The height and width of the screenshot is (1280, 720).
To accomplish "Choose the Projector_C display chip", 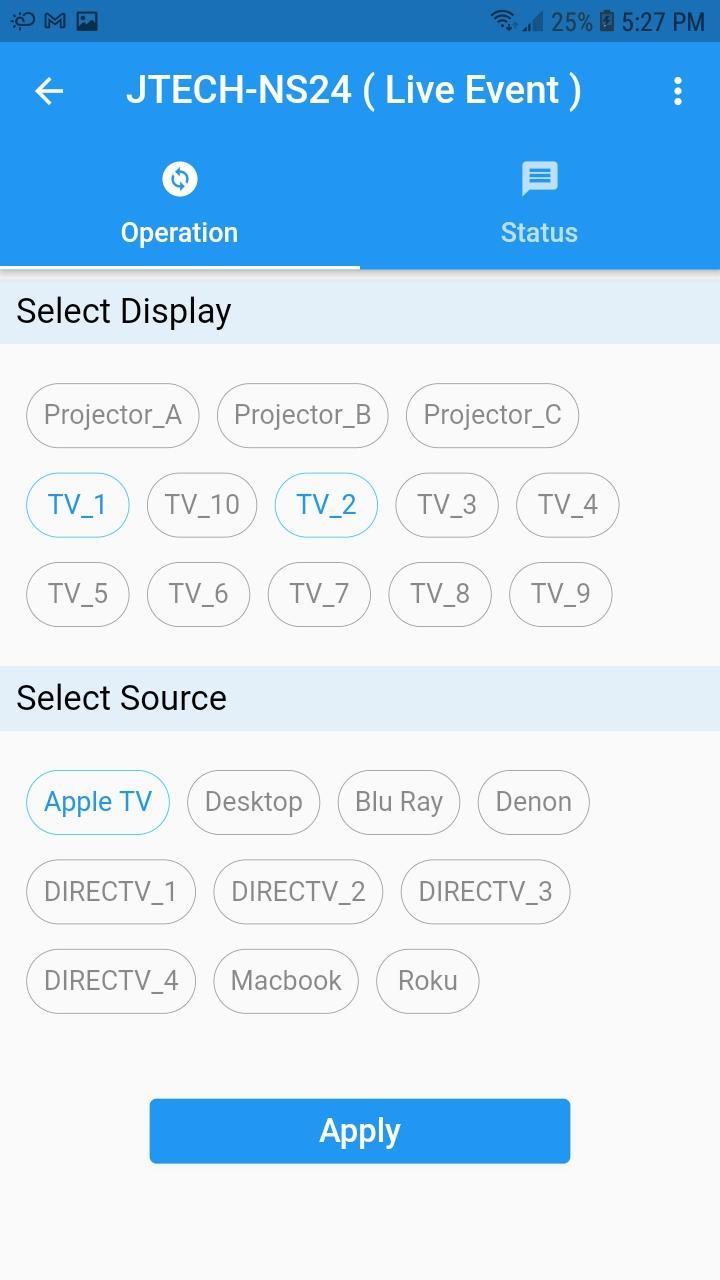I will [492, 415].
